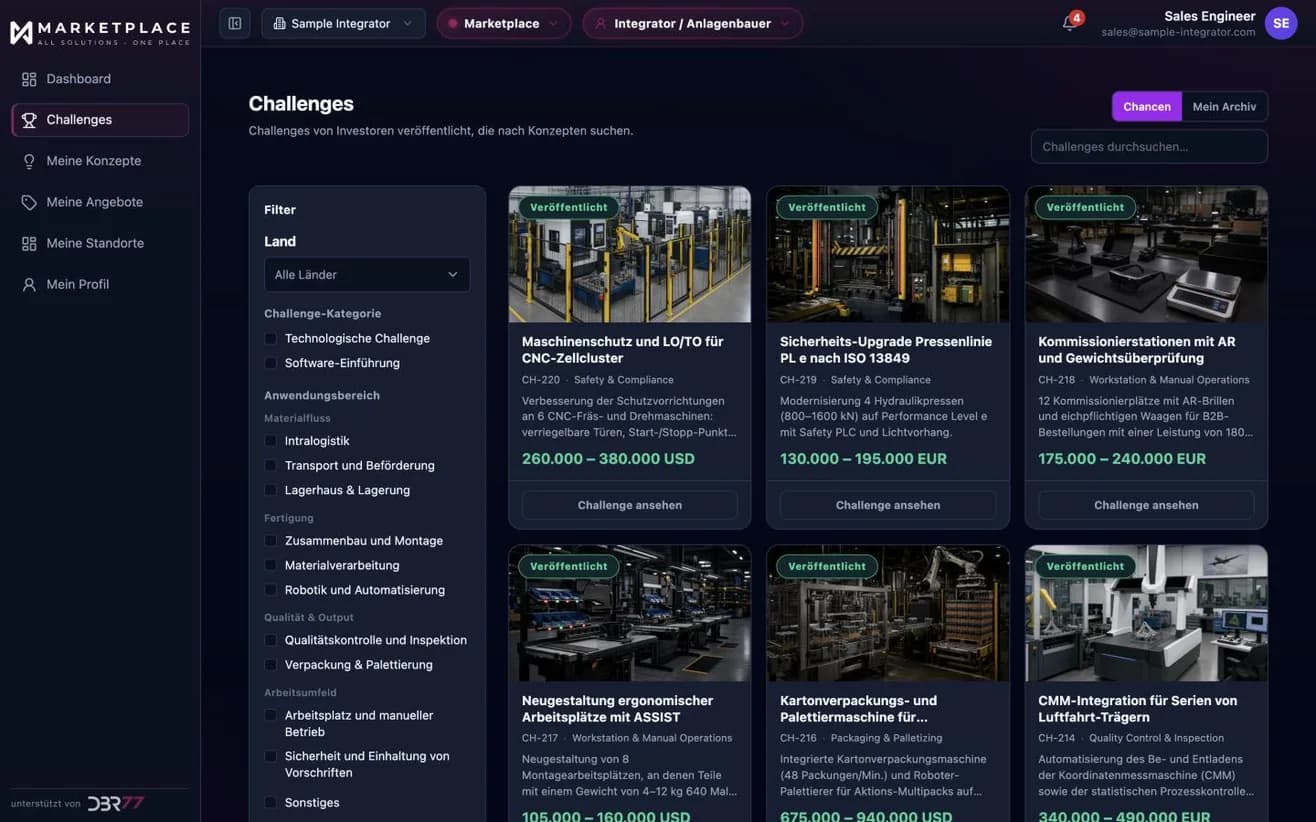Open Kartonverpackungs- und Palettiermaschine title
This screenshot has height=822, width=1316.
click(x=859, y=709)
